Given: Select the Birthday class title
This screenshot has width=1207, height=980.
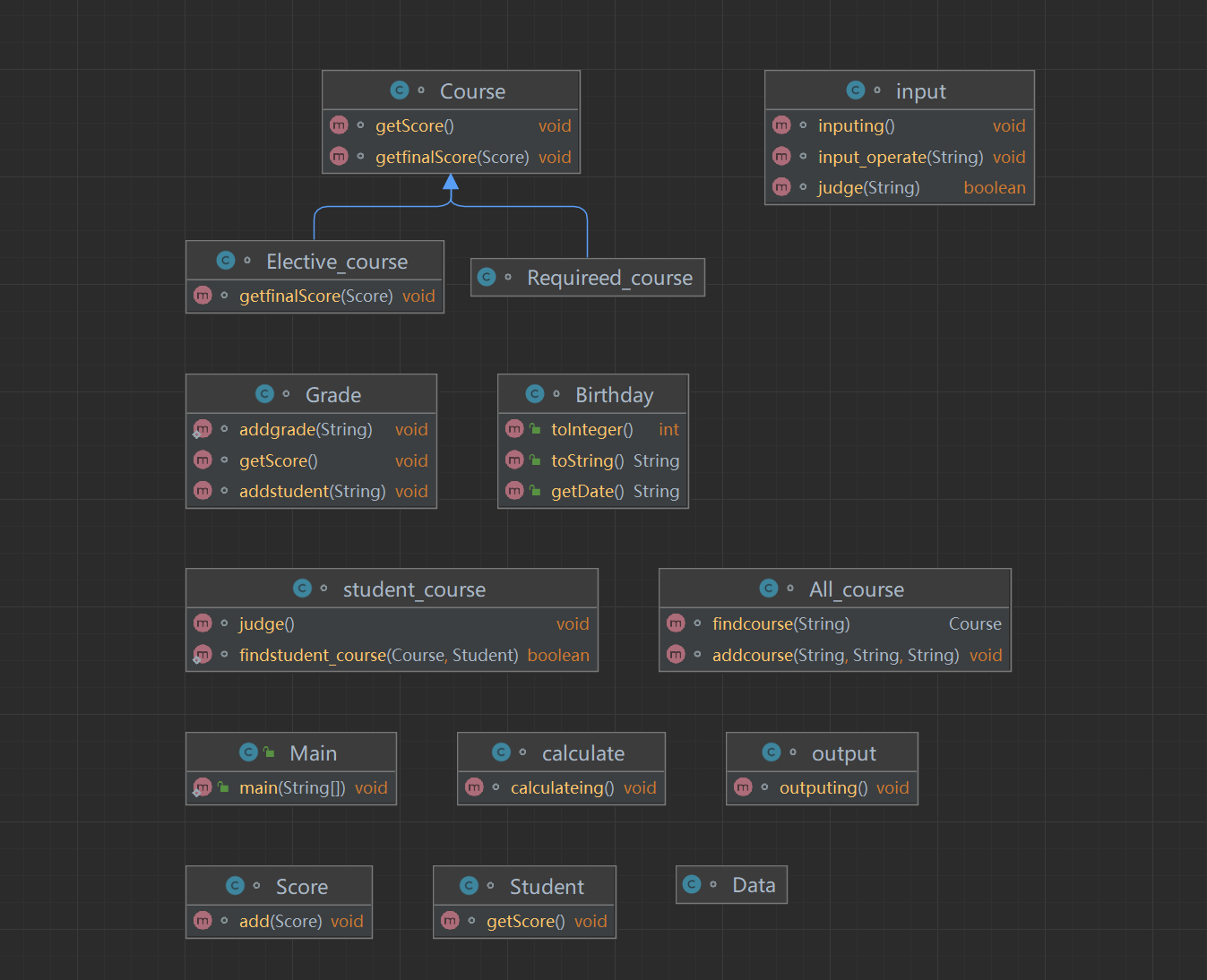Looking at the screenshot, I should [615, 395].
